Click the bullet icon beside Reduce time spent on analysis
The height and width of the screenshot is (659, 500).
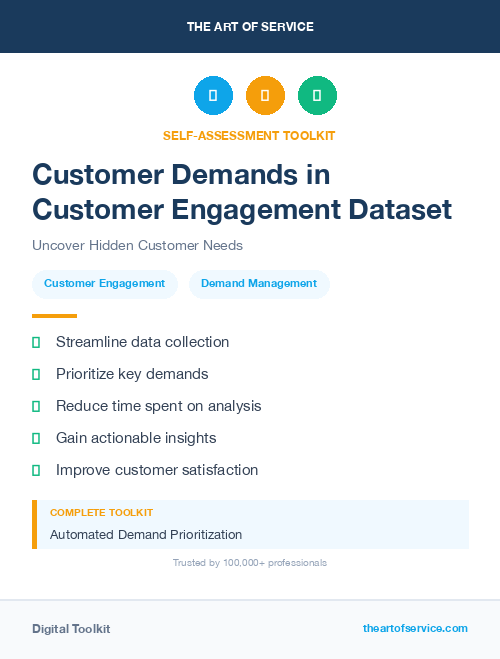point(36,406)
